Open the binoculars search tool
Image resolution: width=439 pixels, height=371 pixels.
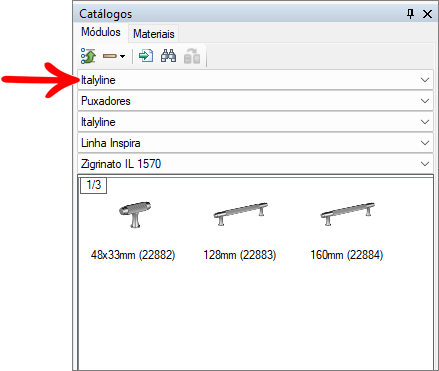coord(168,56)
